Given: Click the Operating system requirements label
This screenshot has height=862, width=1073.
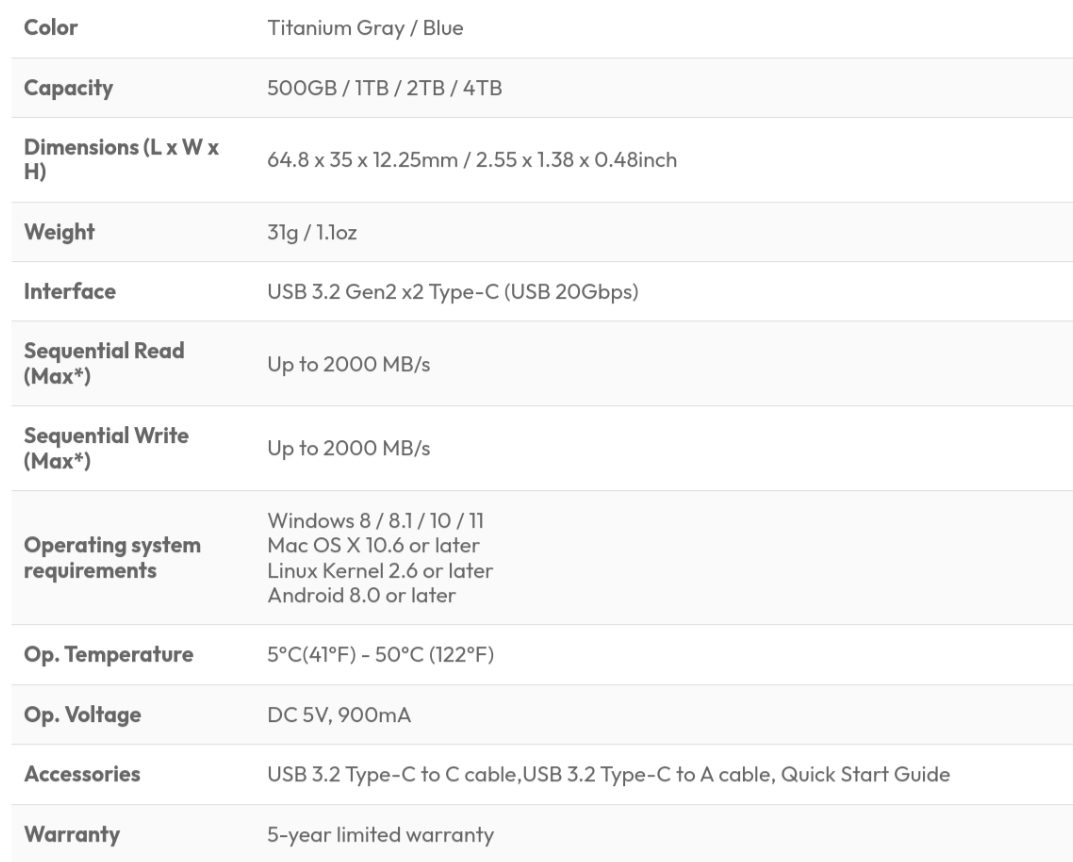Looking at the screenshot, I should (x=112, y=558).
